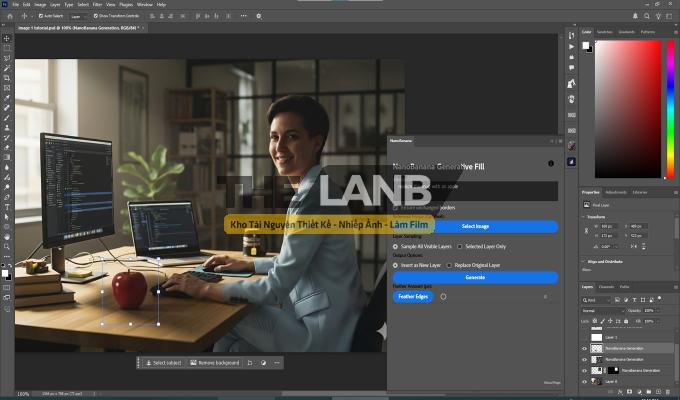The image size is (680, 400).
Task: Select the Move tool in the toolbar
Action: click(x=7, y=38)
